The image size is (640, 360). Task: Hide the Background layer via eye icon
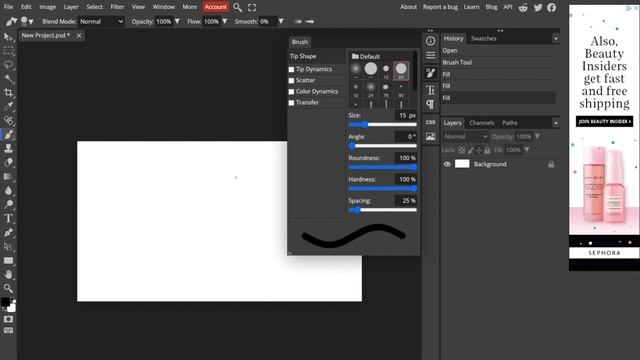[x=447, y=164]
